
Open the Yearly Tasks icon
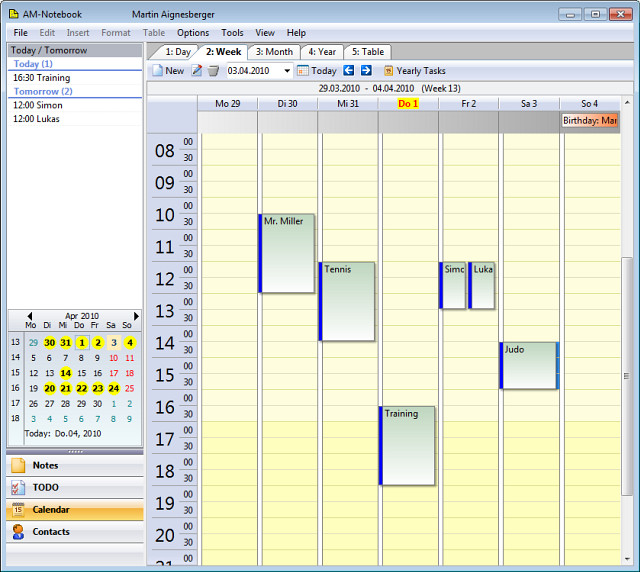click(x=389, y=71)
